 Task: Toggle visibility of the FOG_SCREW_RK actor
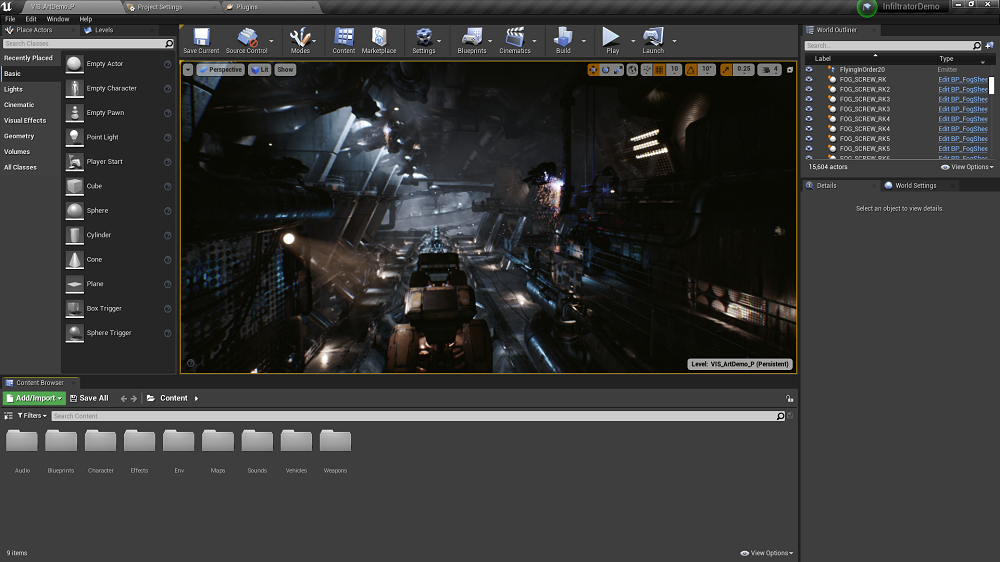(x=809, y=79)
